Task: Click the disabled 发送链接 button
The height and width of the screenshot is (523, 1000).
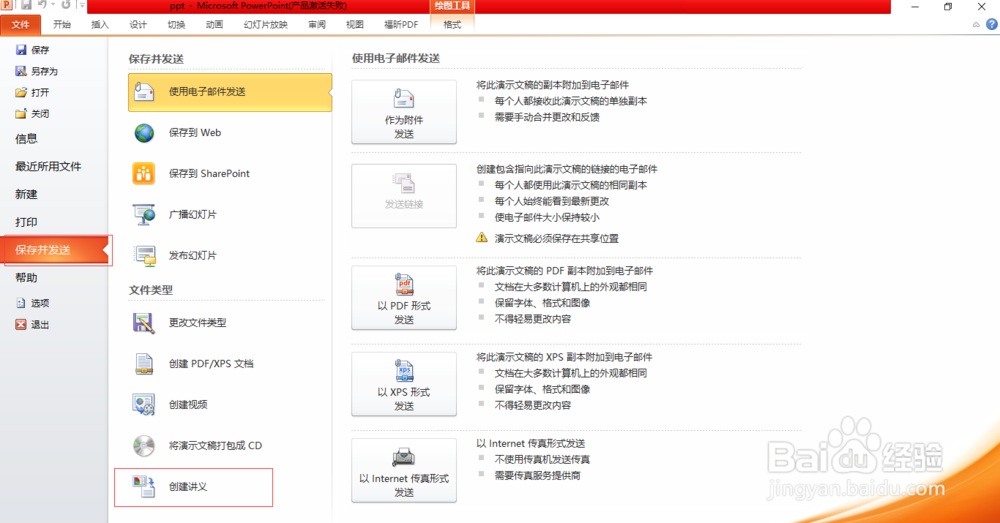Action: pyautogui.click(x=404, y=196)
